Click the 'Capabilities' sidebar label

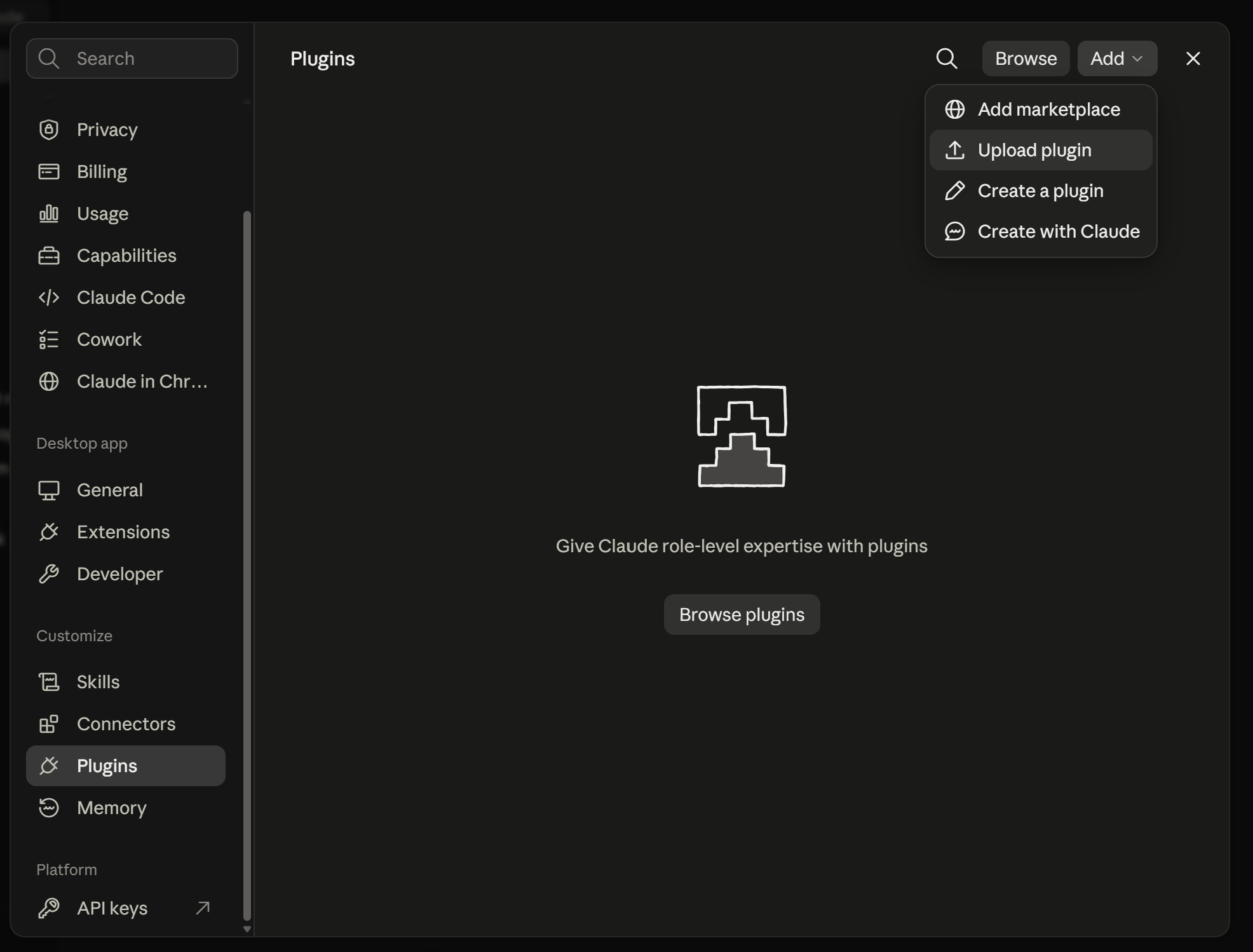pos(126,255)
